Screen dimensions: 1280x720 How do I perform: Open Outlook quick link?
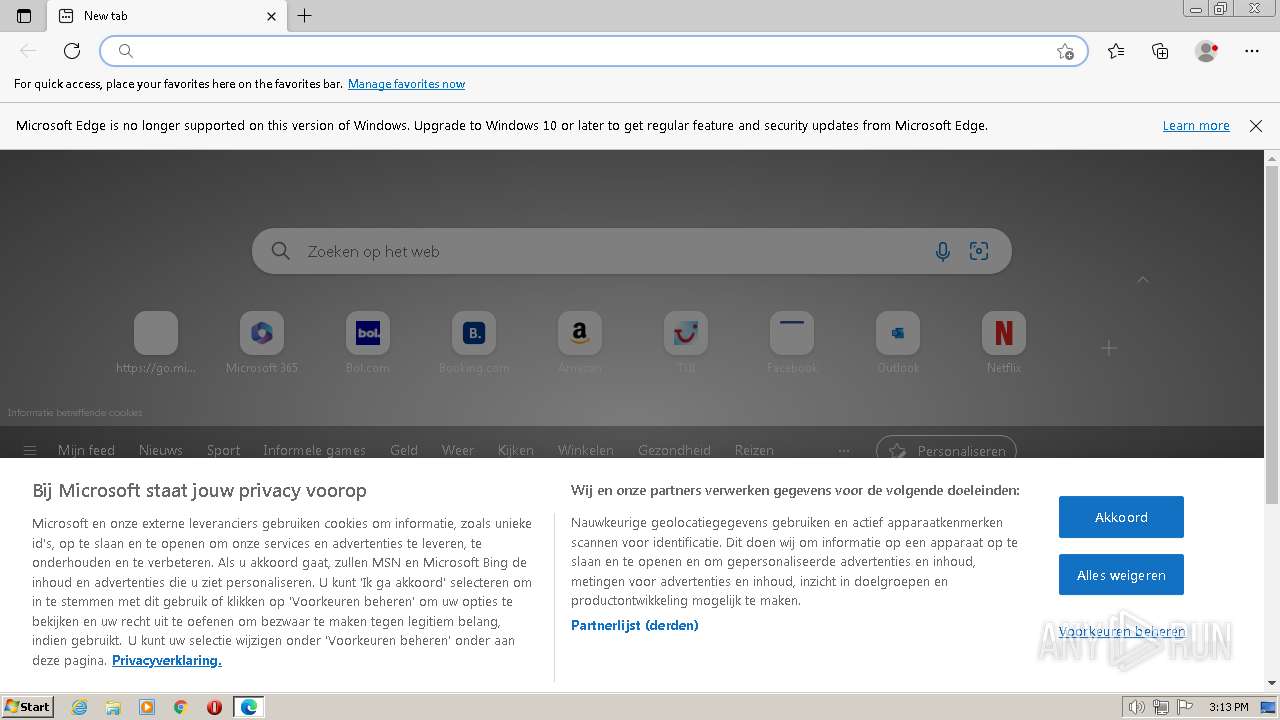pyautogui.click(x=898, y=343)
